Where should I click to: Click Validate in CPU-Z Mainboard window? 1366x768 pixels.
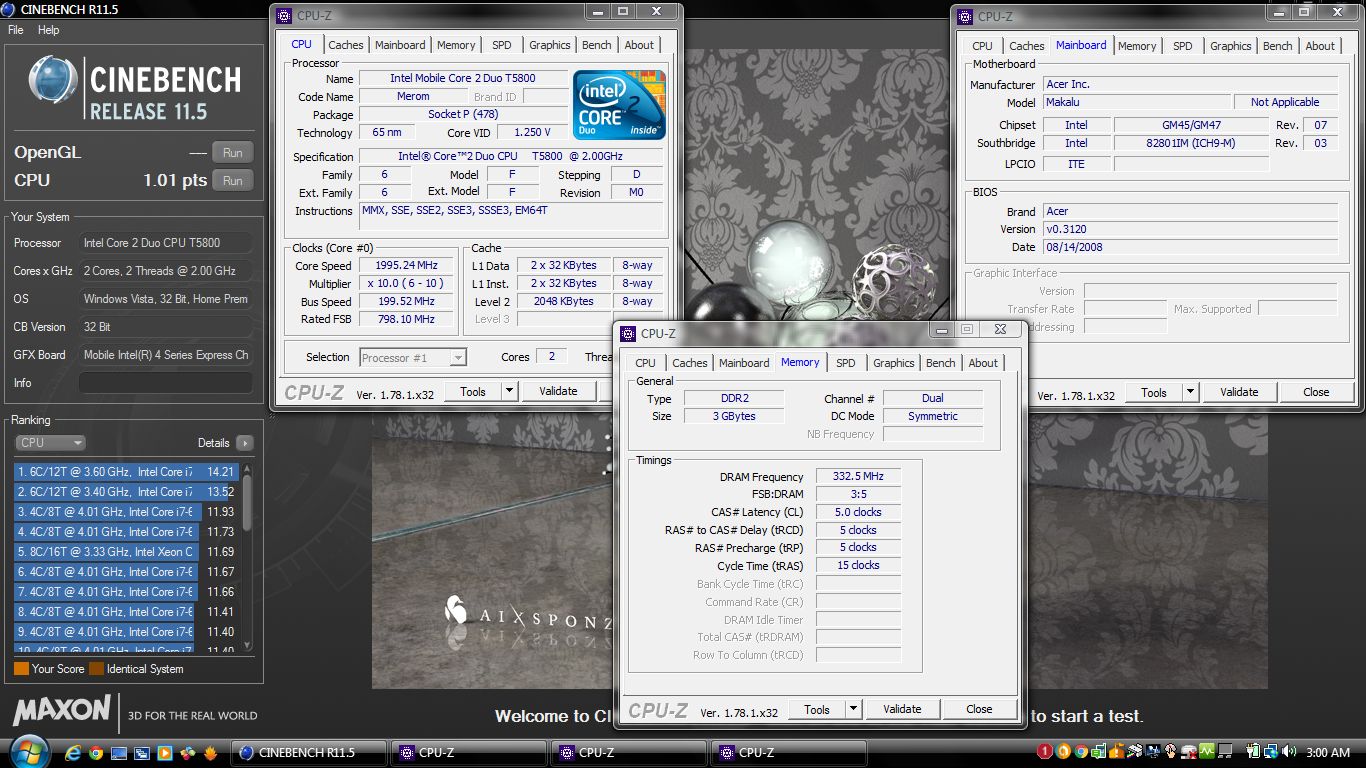point(1239,392)
